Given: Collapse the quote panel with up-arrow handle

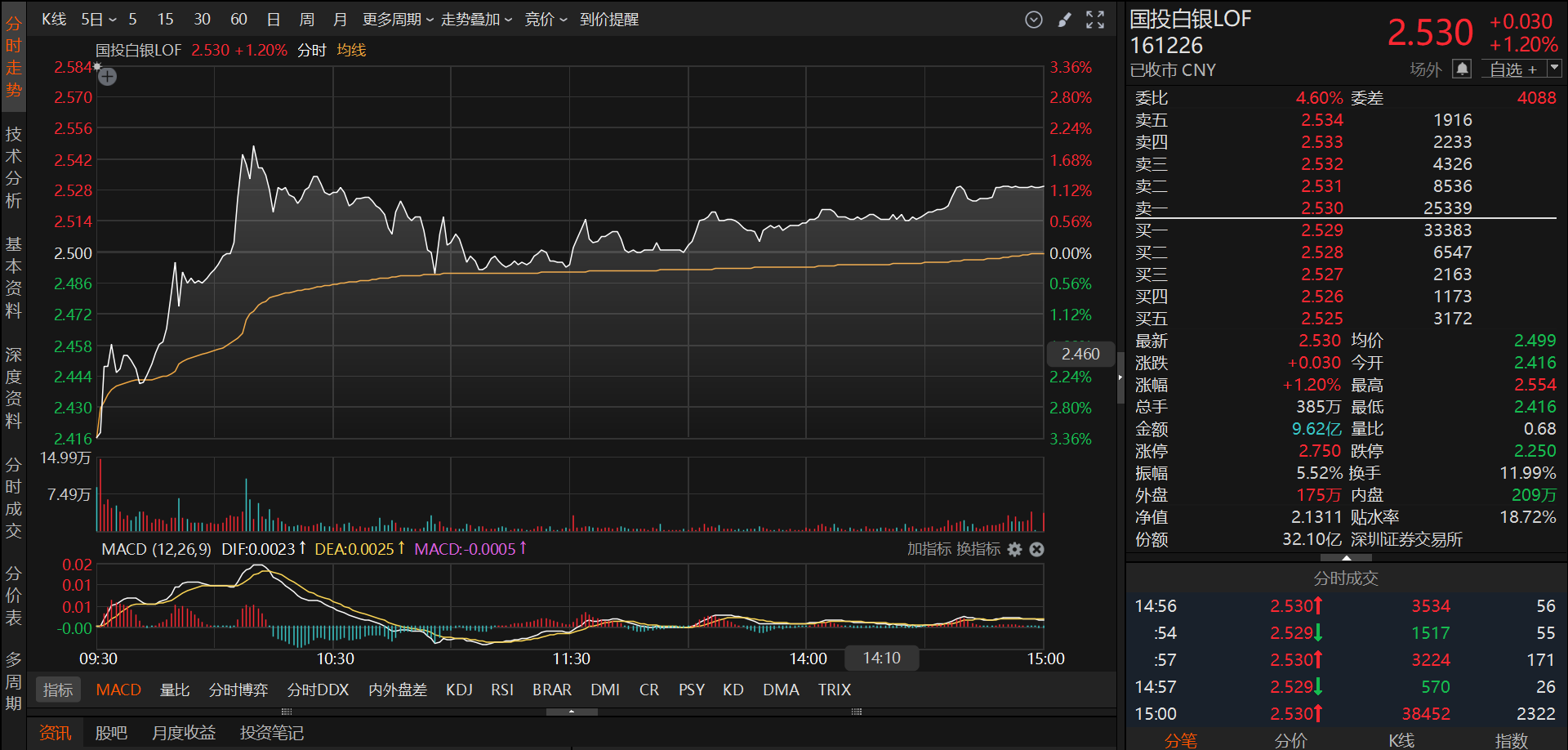Looking at the screenshot, I should [x=1346, y=558].
